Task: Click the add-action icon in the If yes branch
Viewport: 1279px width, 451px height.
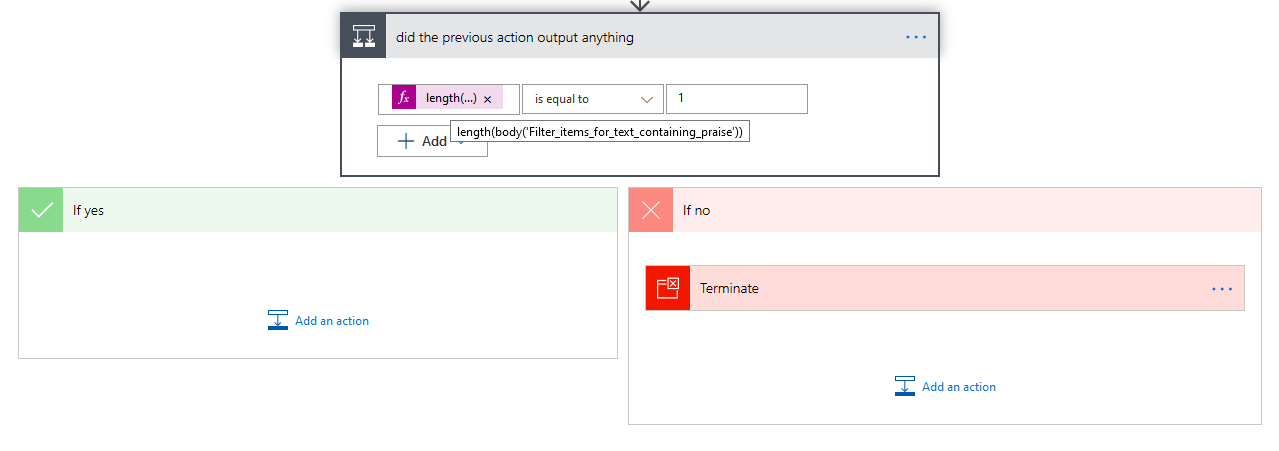Action: [x=278, y=321]
